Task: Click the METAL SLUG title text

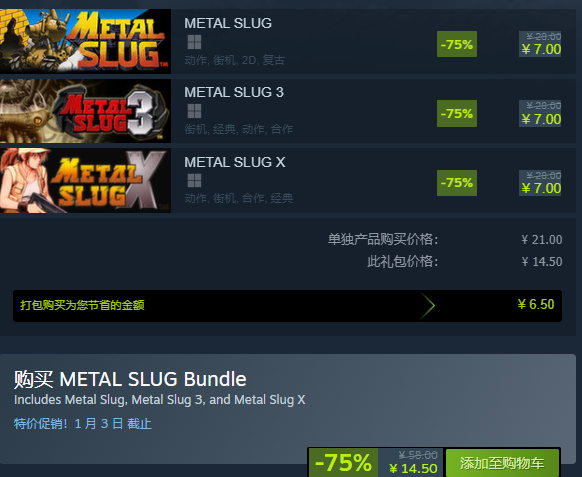Action: pyautogui.click(x=228, y=23)
